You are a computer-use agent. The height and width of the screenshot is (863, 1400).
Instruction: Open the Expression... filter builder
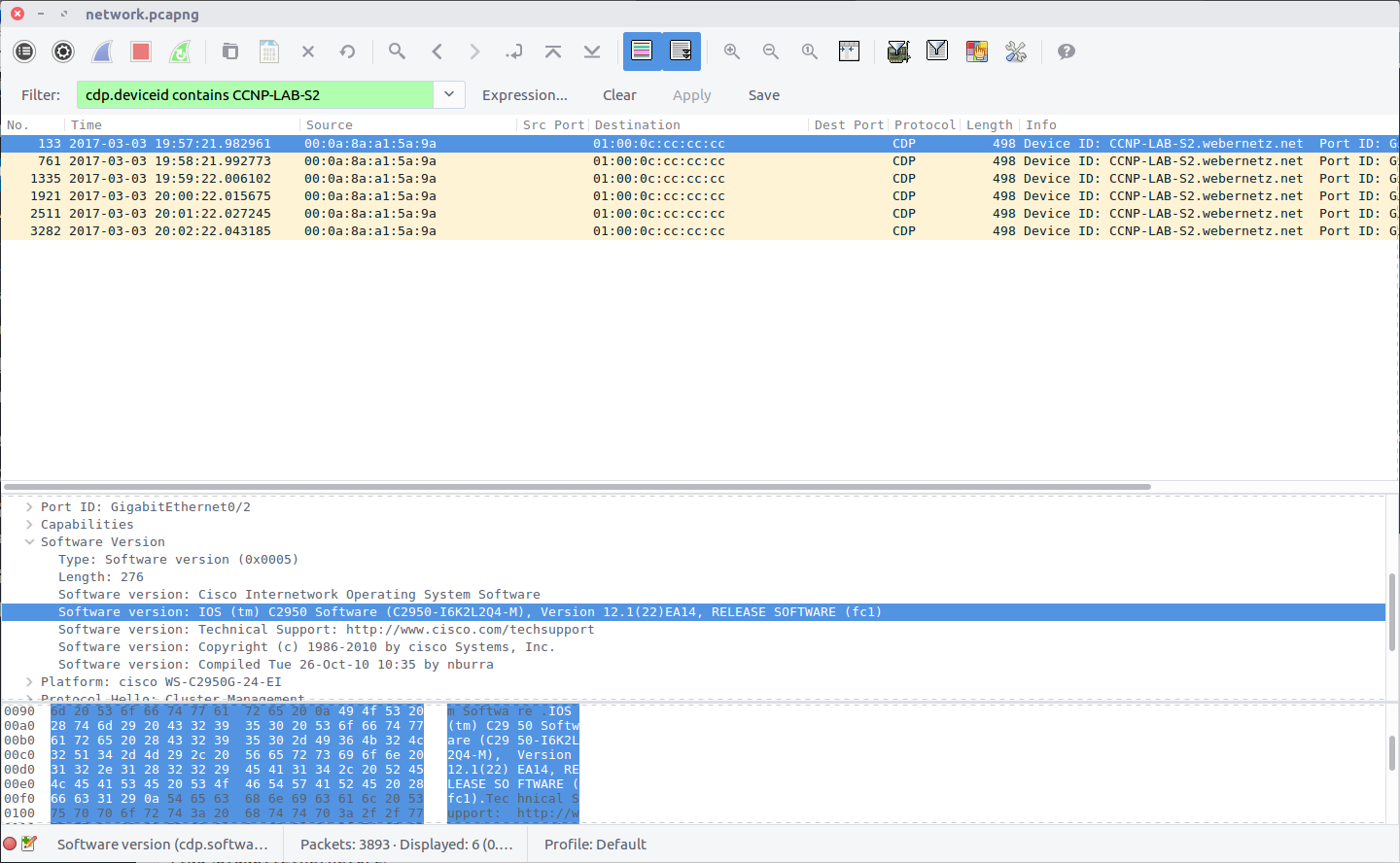click(x=524, y=95)
